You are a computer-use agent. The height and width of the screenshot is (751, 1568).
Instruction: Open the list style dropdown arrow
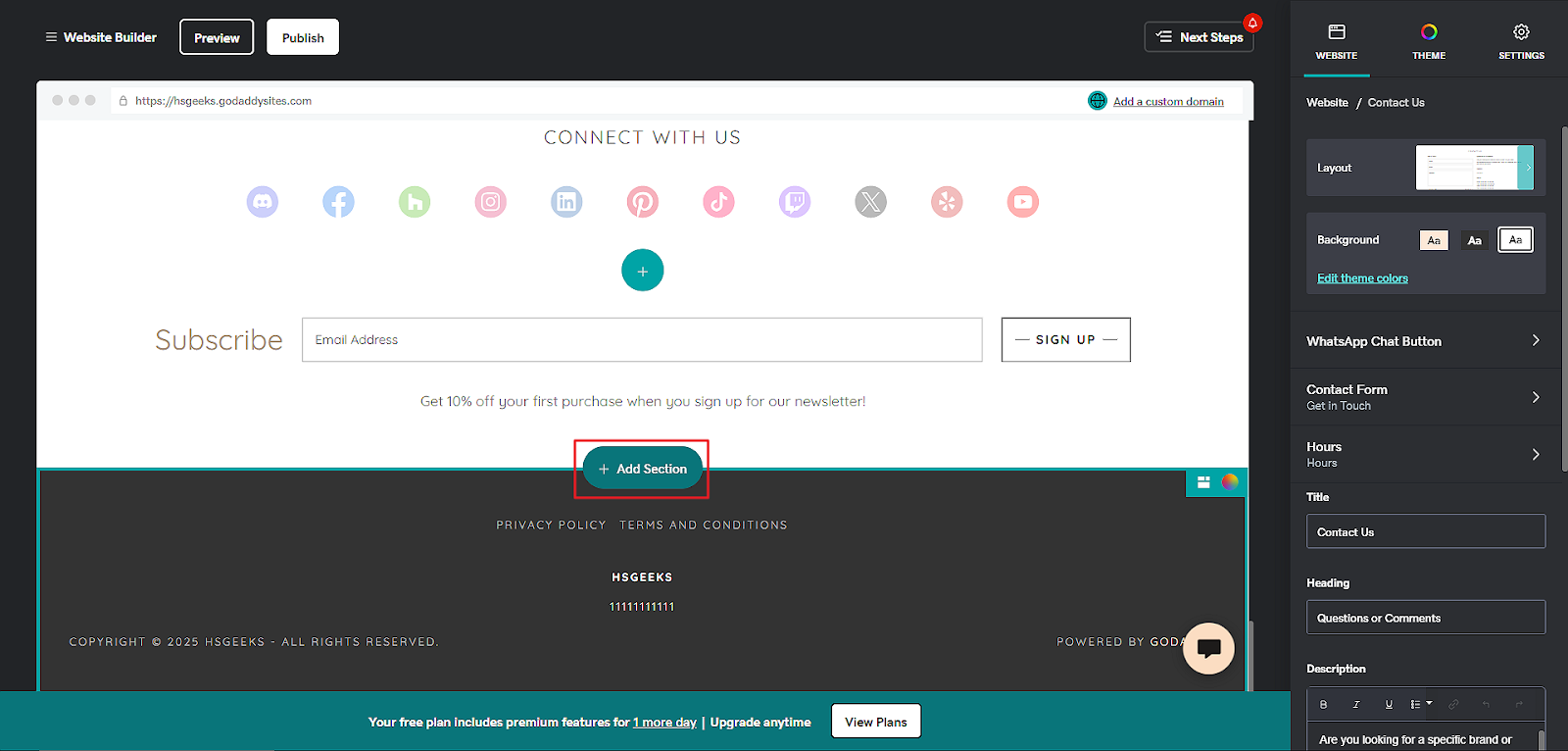pyautogui.click(x=1429, y=703)
